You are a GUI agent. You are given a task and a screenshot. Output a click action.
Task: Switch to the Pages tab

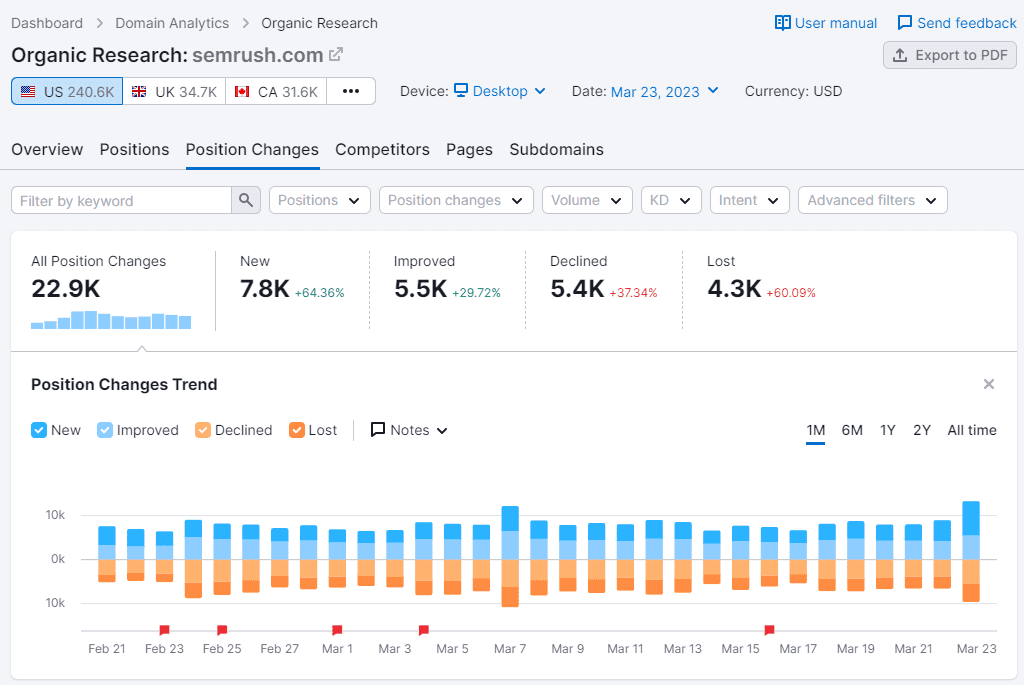tap(469, 150)
